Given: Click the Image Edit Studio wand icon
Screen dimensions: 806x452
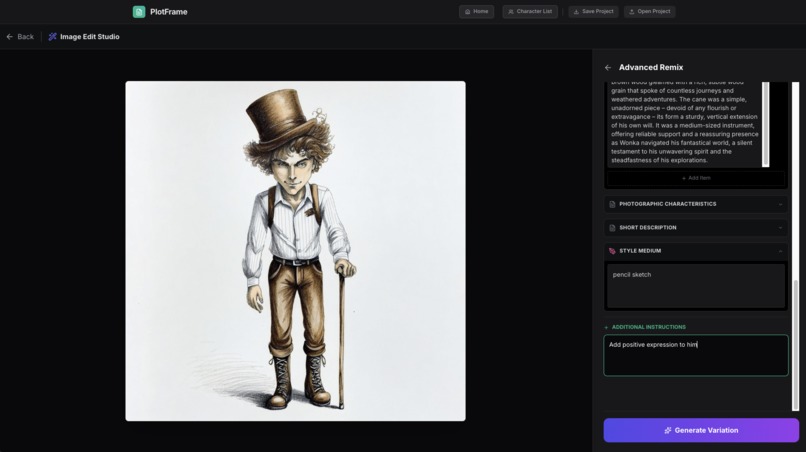Looking at the screenshot, I should (x=52, y=37).
